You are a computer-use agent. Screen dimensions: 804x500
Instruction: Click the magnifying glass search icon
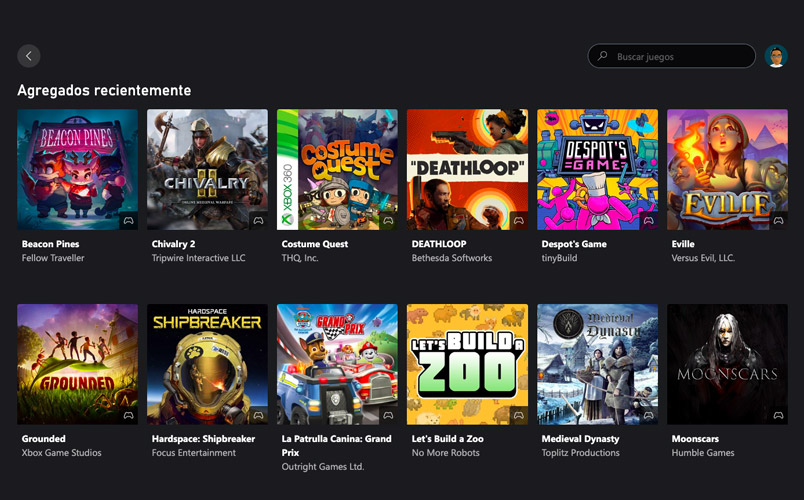(603, 55)
